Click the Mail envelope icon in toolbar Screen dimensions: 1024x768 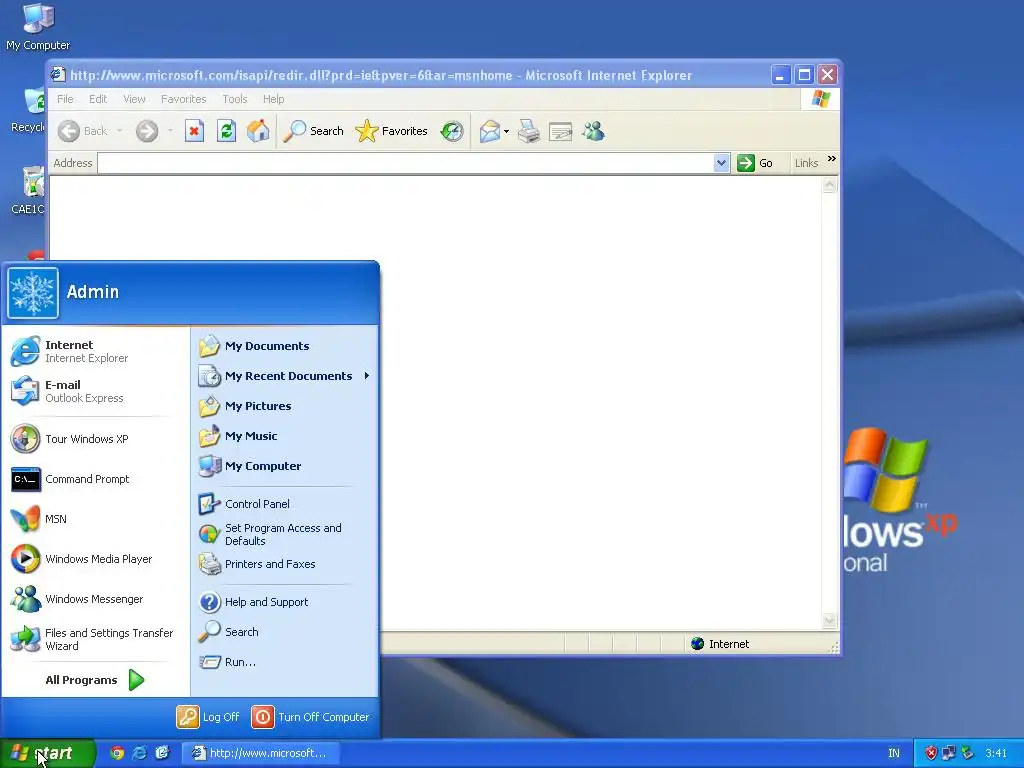click(x=489, y=131)
